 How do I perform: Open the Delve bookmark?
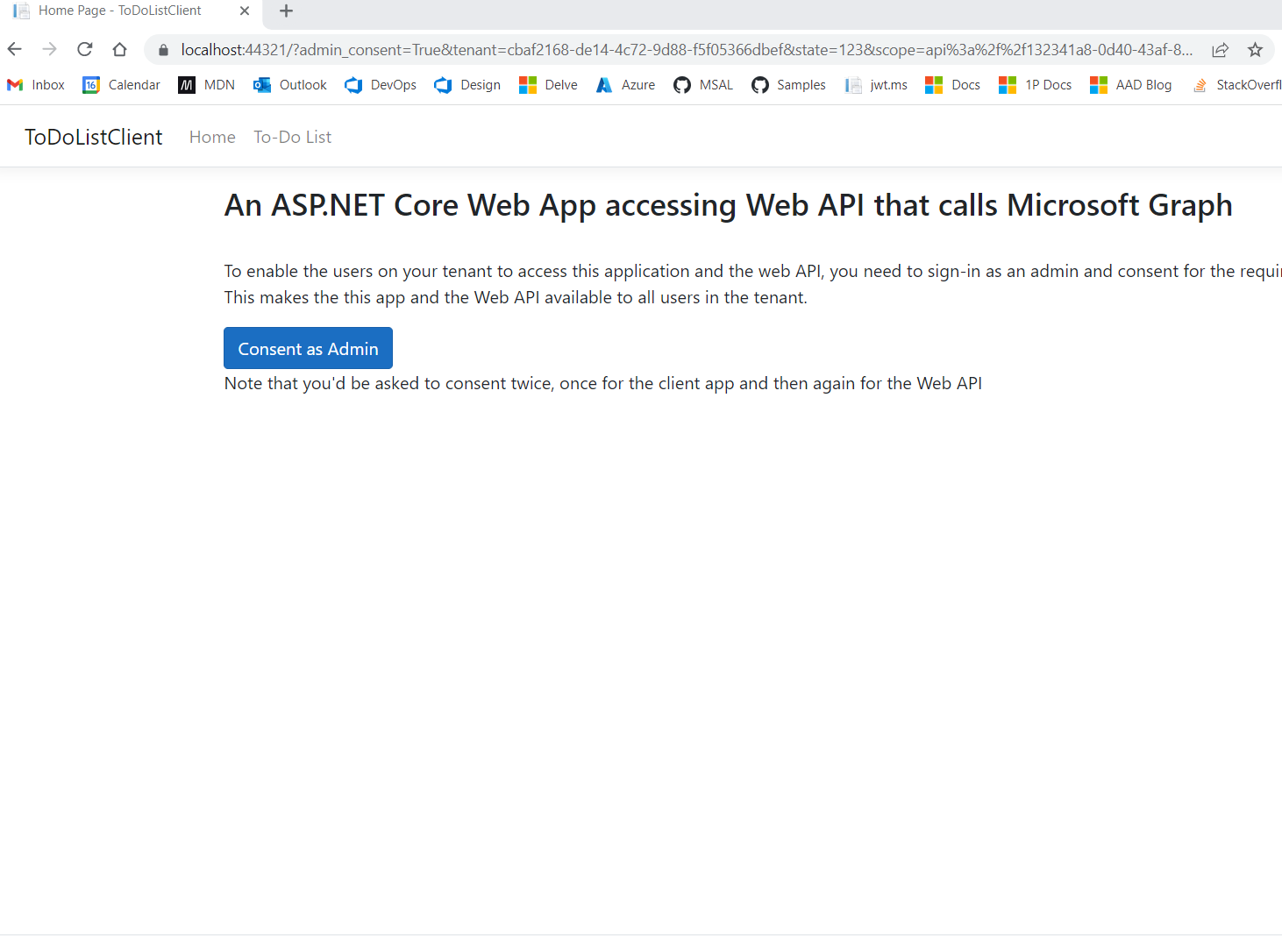[x=548, y=85]
